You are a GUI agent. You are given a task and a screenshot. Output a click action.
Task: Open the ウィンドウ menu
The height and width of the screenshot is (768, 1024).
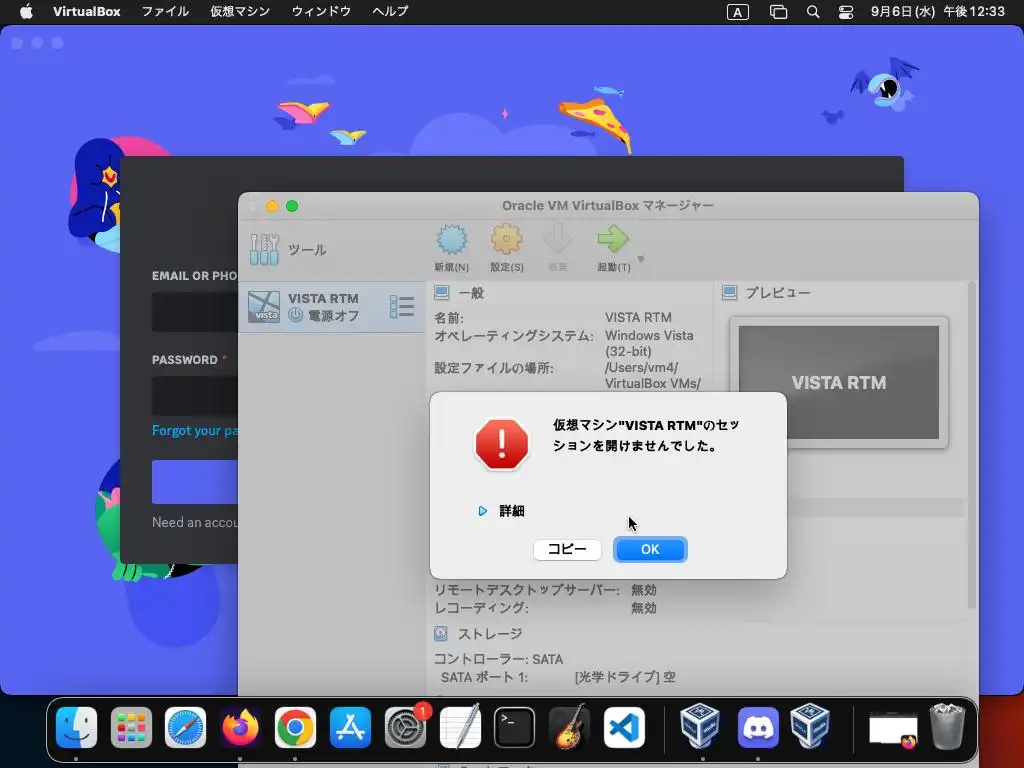tap(321, 11)
